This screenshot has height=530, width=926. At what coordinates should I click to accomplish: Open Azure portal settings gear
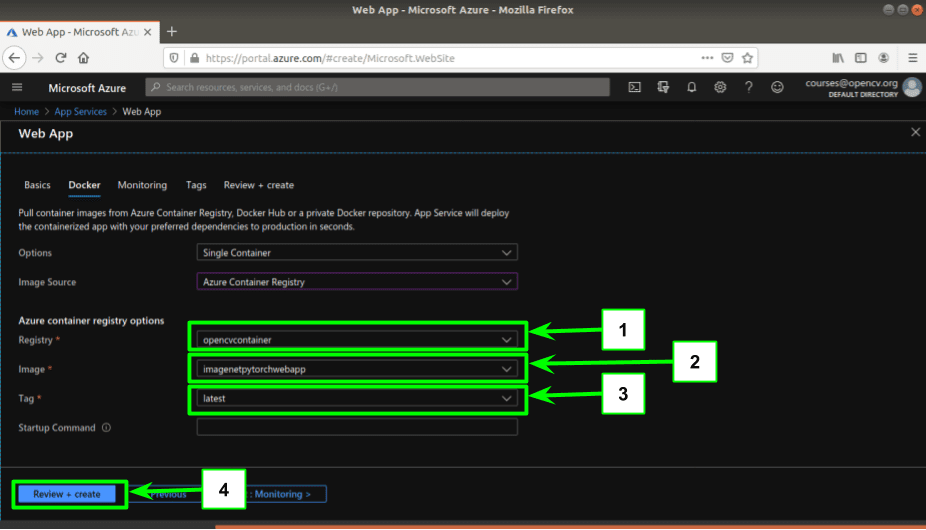point(720,87)
